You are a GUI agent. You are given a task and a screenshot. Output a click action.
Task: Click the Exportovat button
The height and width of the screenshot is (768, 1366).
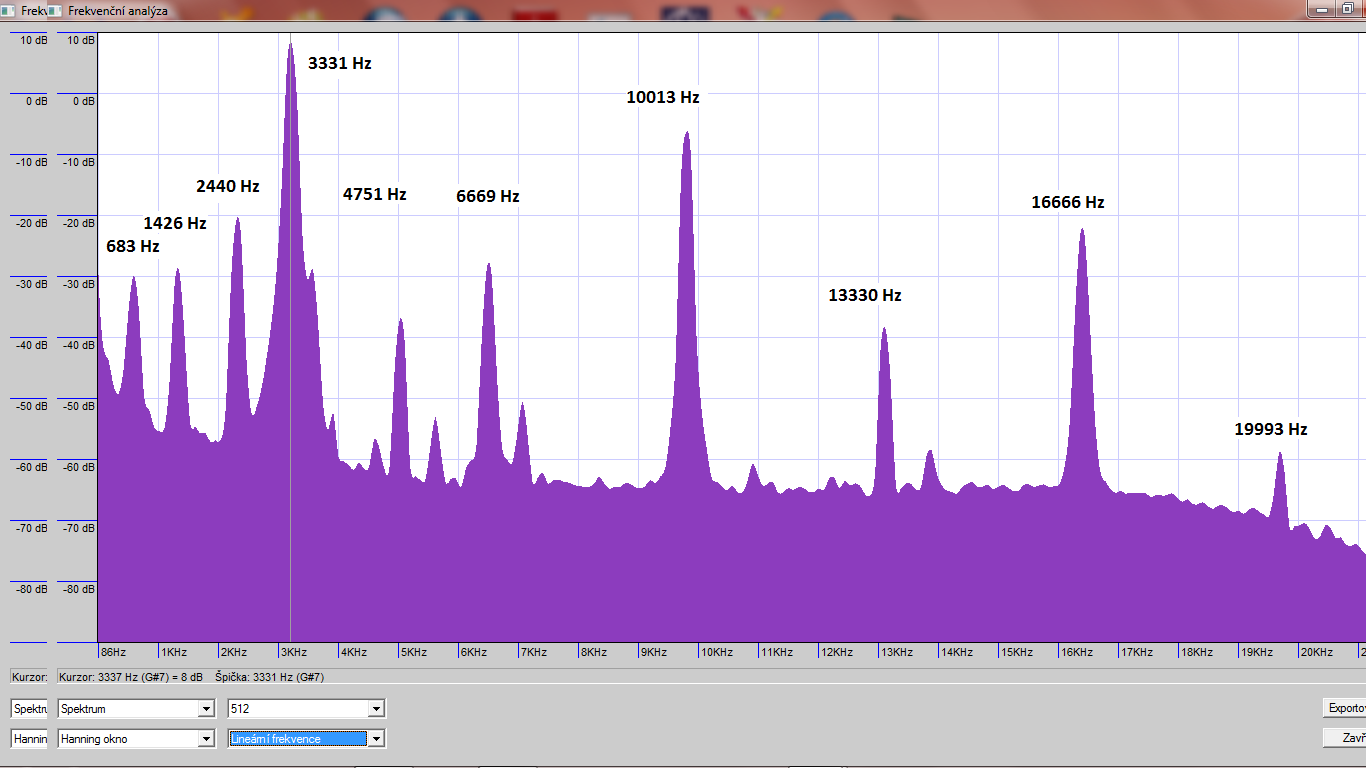coord(1344,708)
